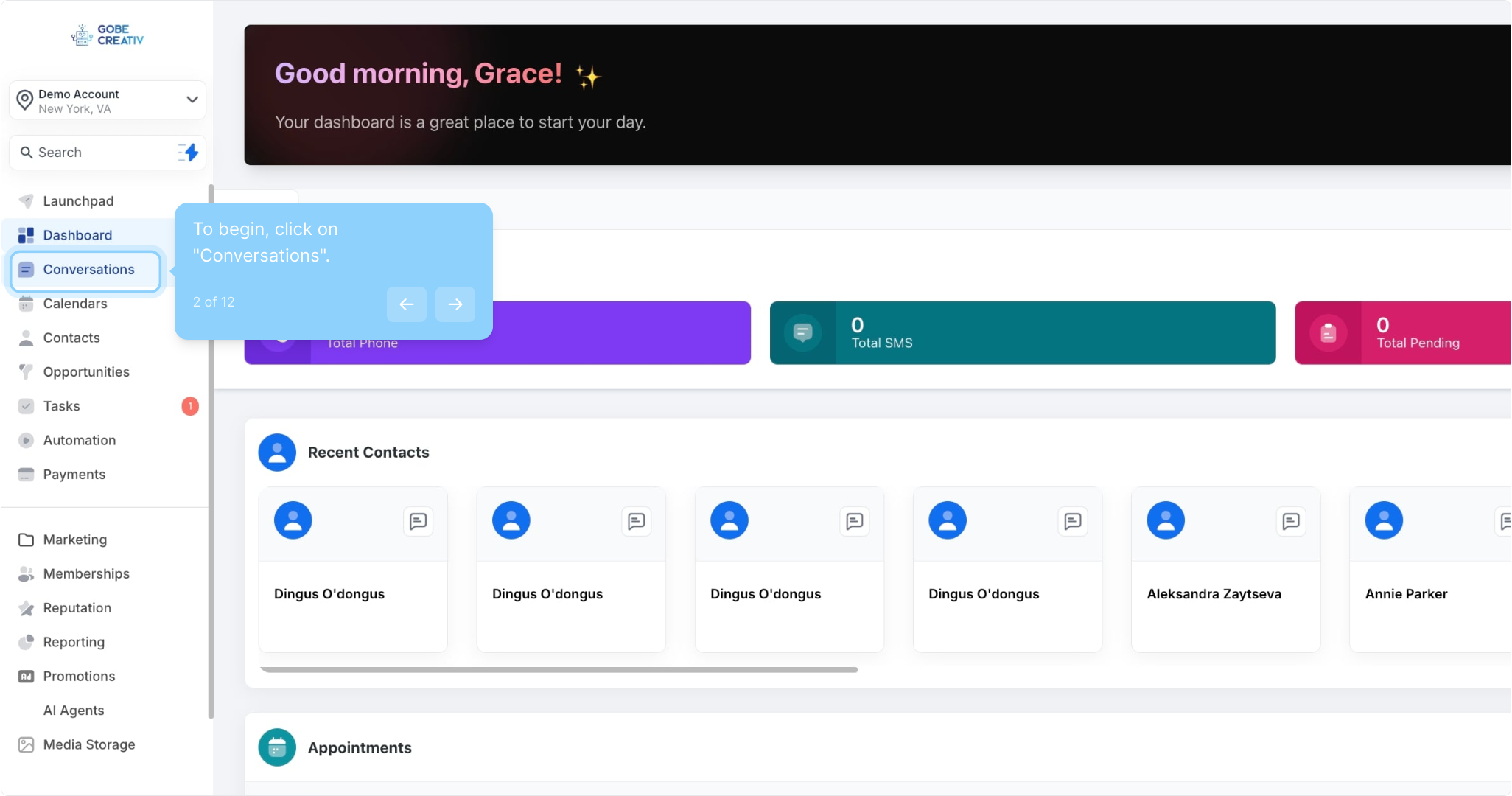Open message icon on Aleksandra Zaytseva card

[x=1290, y=521]
